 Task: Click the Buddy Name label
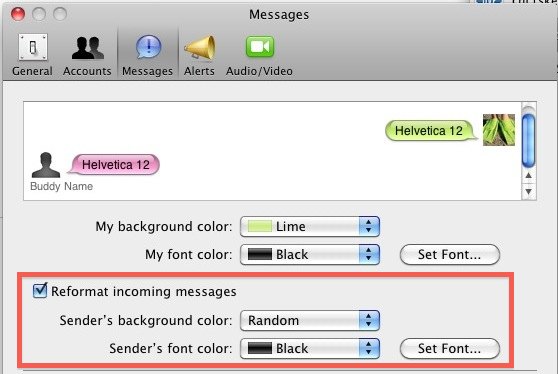point(62,186)
